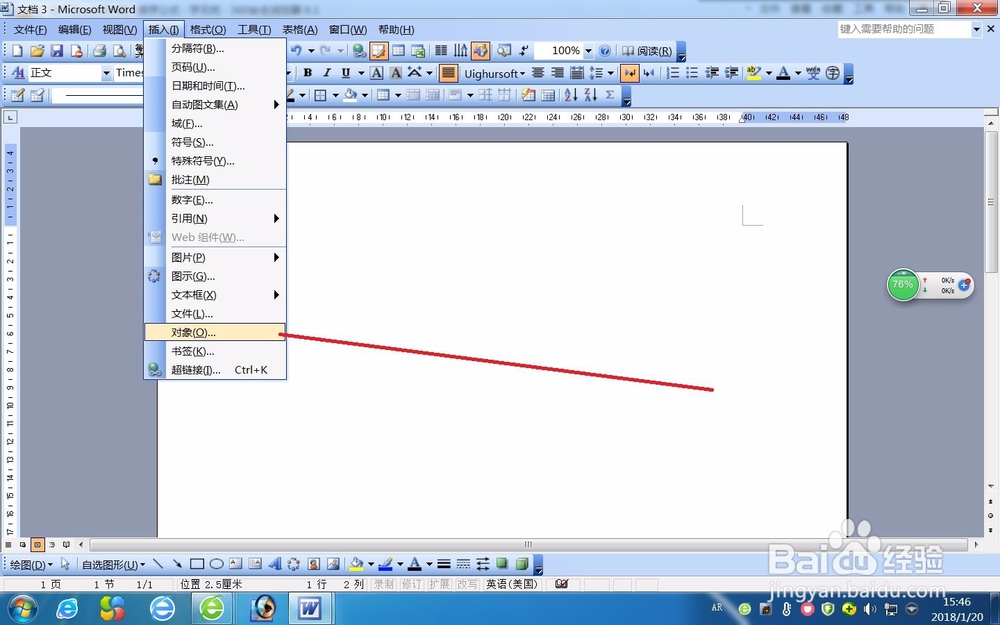Save the document with the floppy disk icon
Screen dimensions: 1000x625
[x=57, y=51]
